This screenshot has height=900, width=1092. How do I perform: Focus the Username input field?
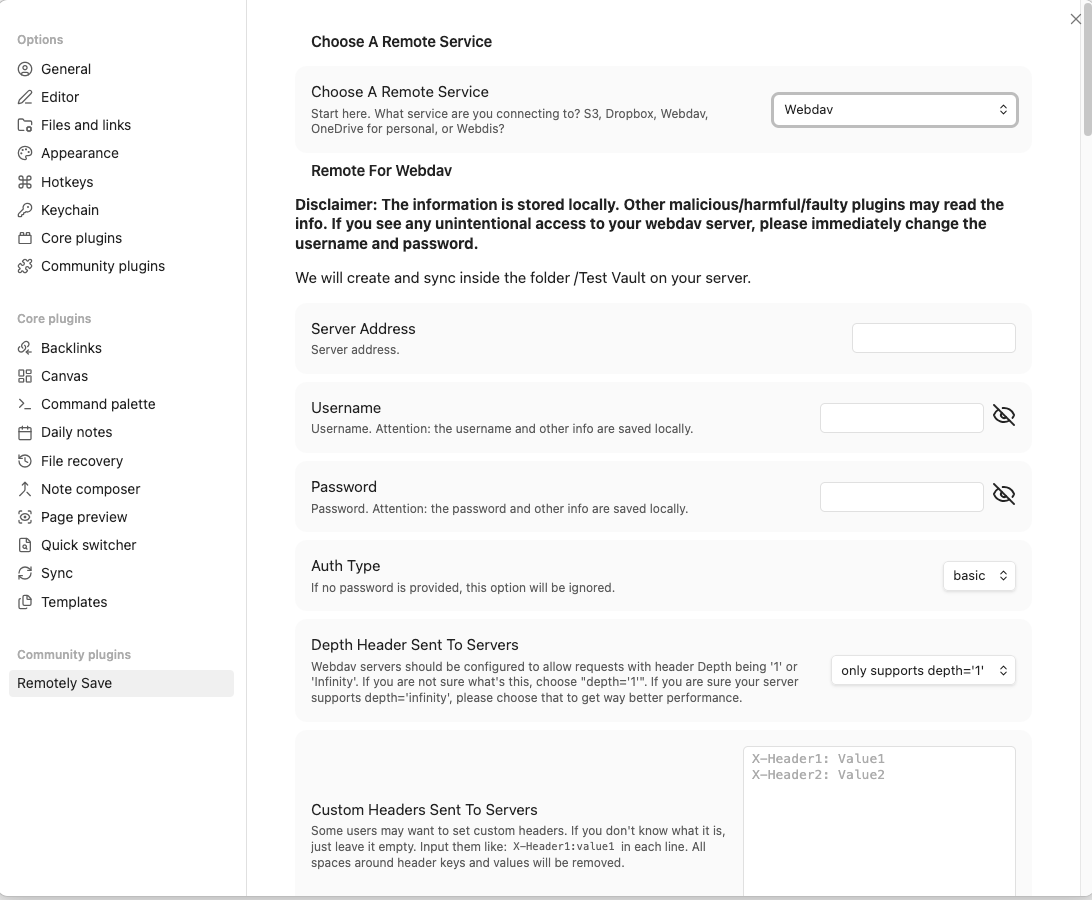(902, 418)
